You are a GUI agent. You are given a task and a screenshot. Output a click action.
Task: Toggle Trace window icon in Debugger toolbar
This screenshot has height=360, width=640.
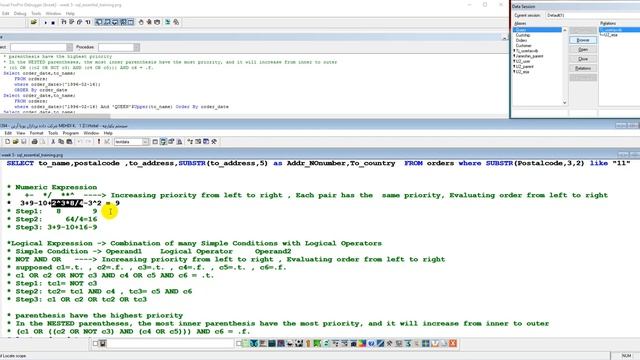(99, 22)
